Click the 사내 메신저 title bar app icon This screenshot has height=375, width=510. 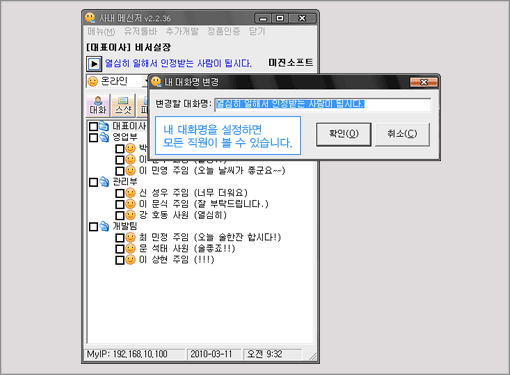pyautogui.click(x=90, y=18)
